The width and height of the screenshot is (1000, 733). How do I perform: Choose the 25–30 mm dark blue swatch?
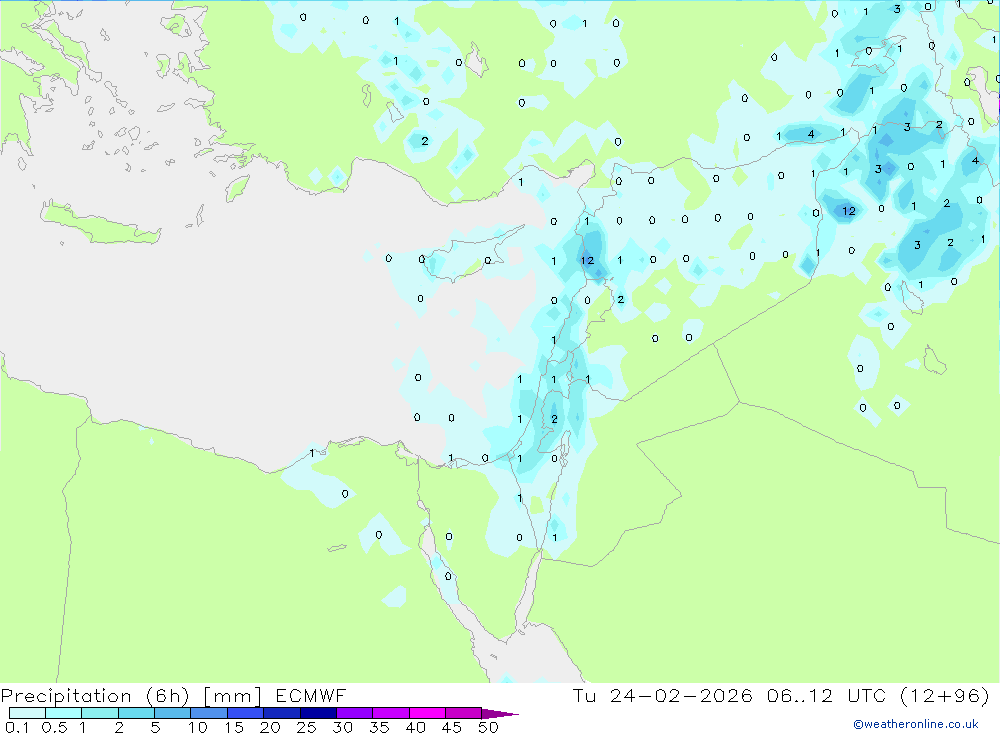tap(318, 713)
